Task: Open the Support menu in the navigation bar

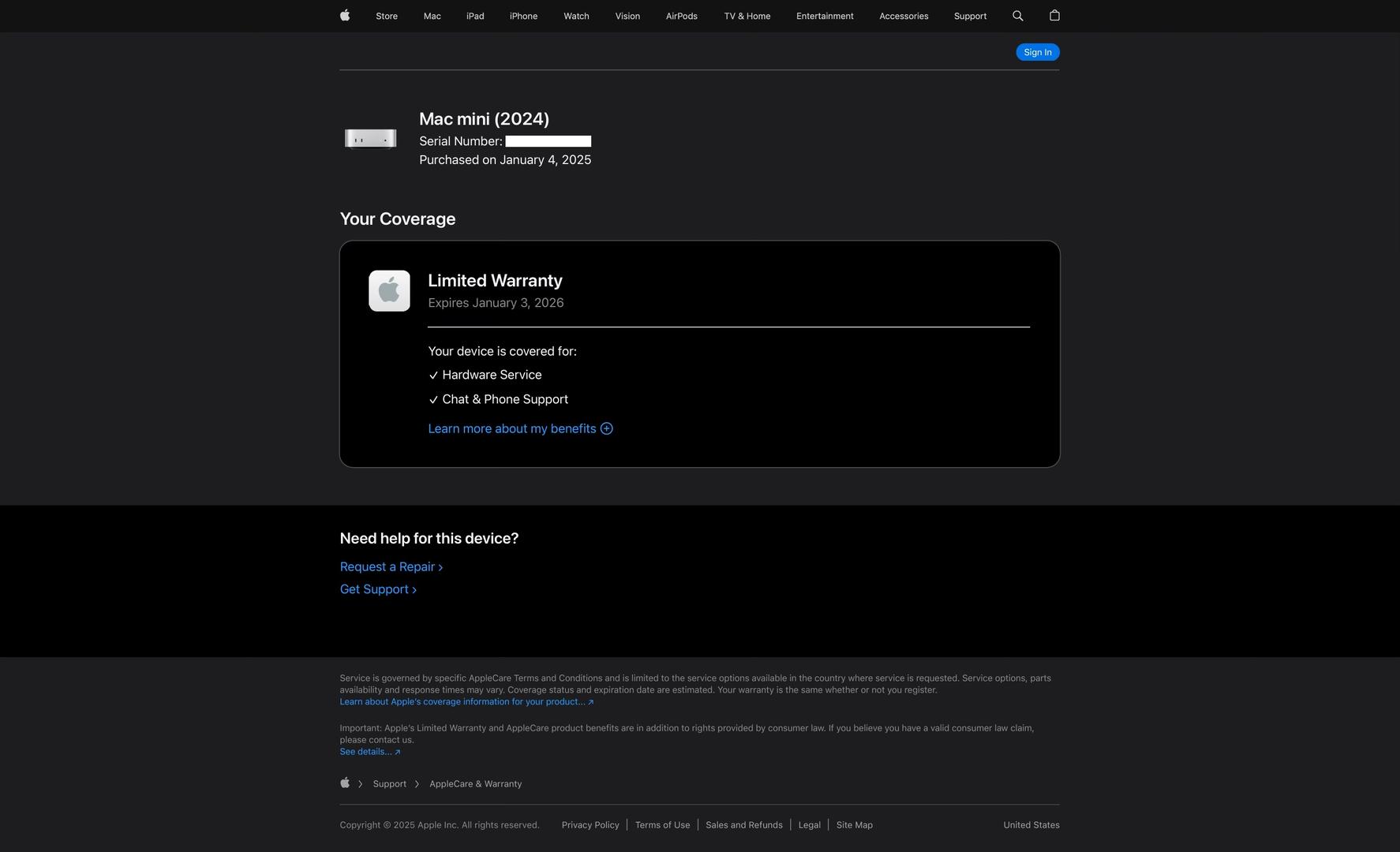Action: tap(970, 16)
